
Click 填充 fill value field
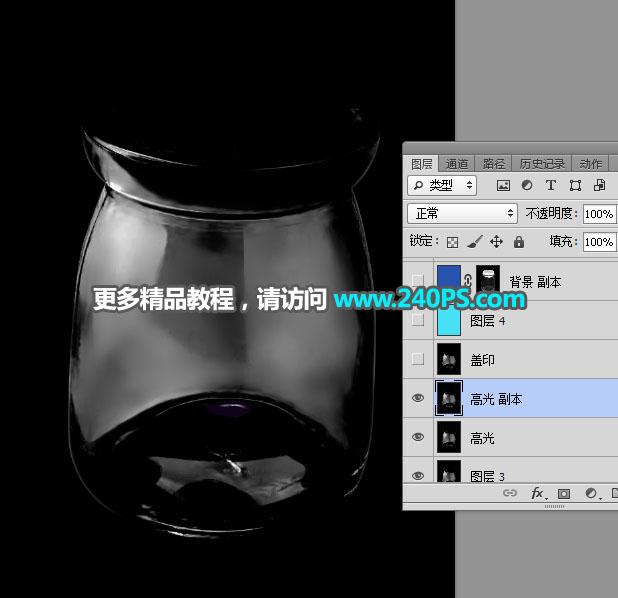[599, 242]
